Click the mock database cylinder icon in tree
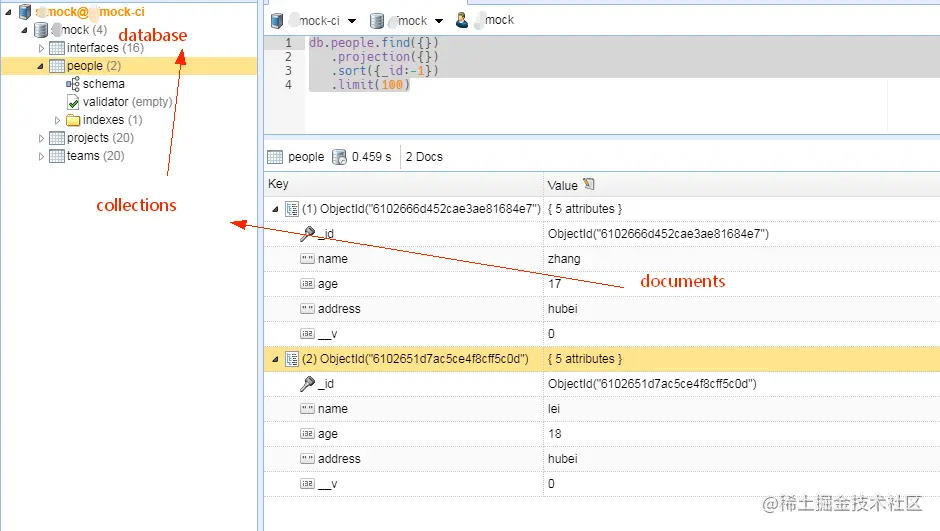940x531 pixels. click(x=41, y=29)
